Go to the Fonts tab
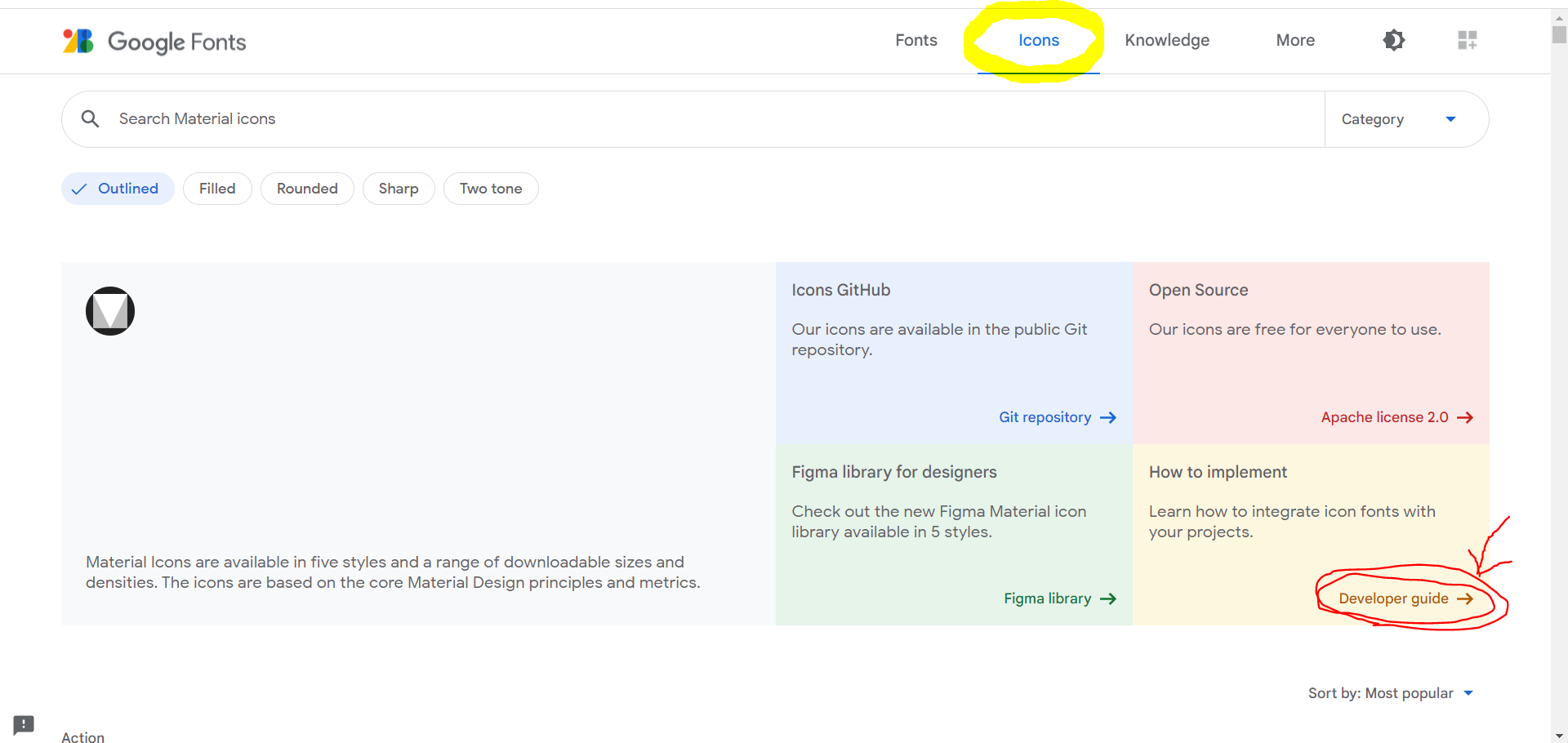 pos(916,40)
